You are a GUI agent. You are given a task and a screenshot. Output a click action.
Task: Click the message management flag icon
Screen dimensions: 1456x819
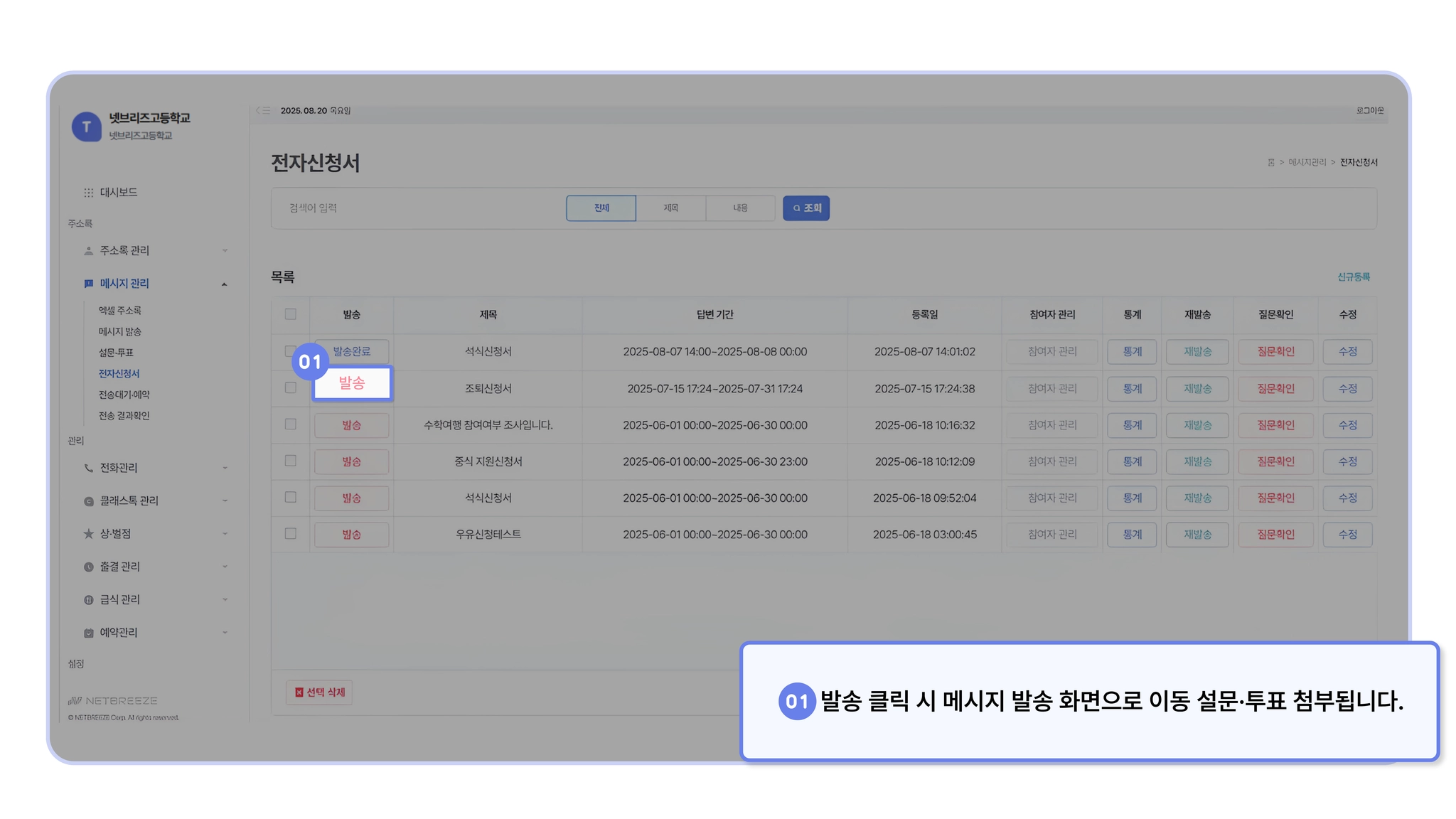coord(88,284)
